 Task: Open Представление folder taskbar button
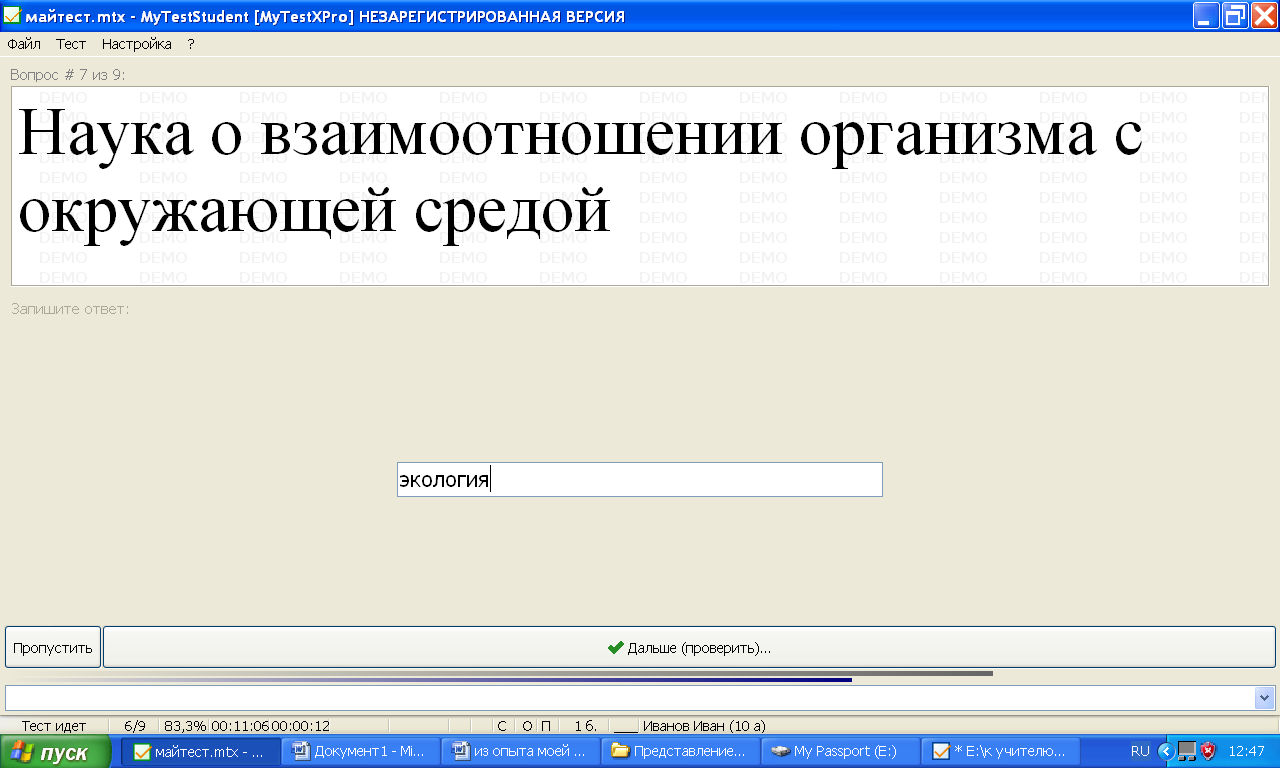680,751
